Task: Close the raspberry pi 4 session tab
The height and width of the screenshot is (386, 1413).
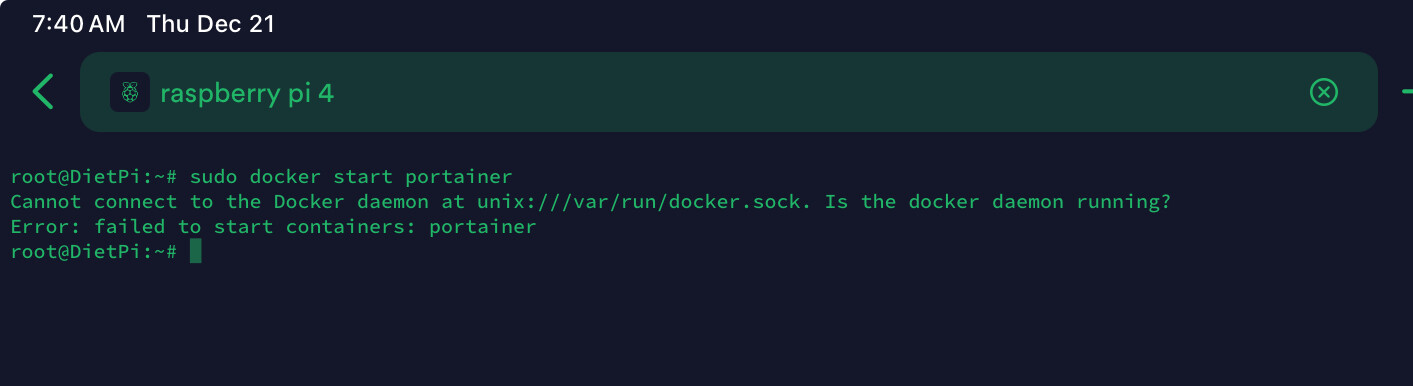Action: [x=1323, y=93]
